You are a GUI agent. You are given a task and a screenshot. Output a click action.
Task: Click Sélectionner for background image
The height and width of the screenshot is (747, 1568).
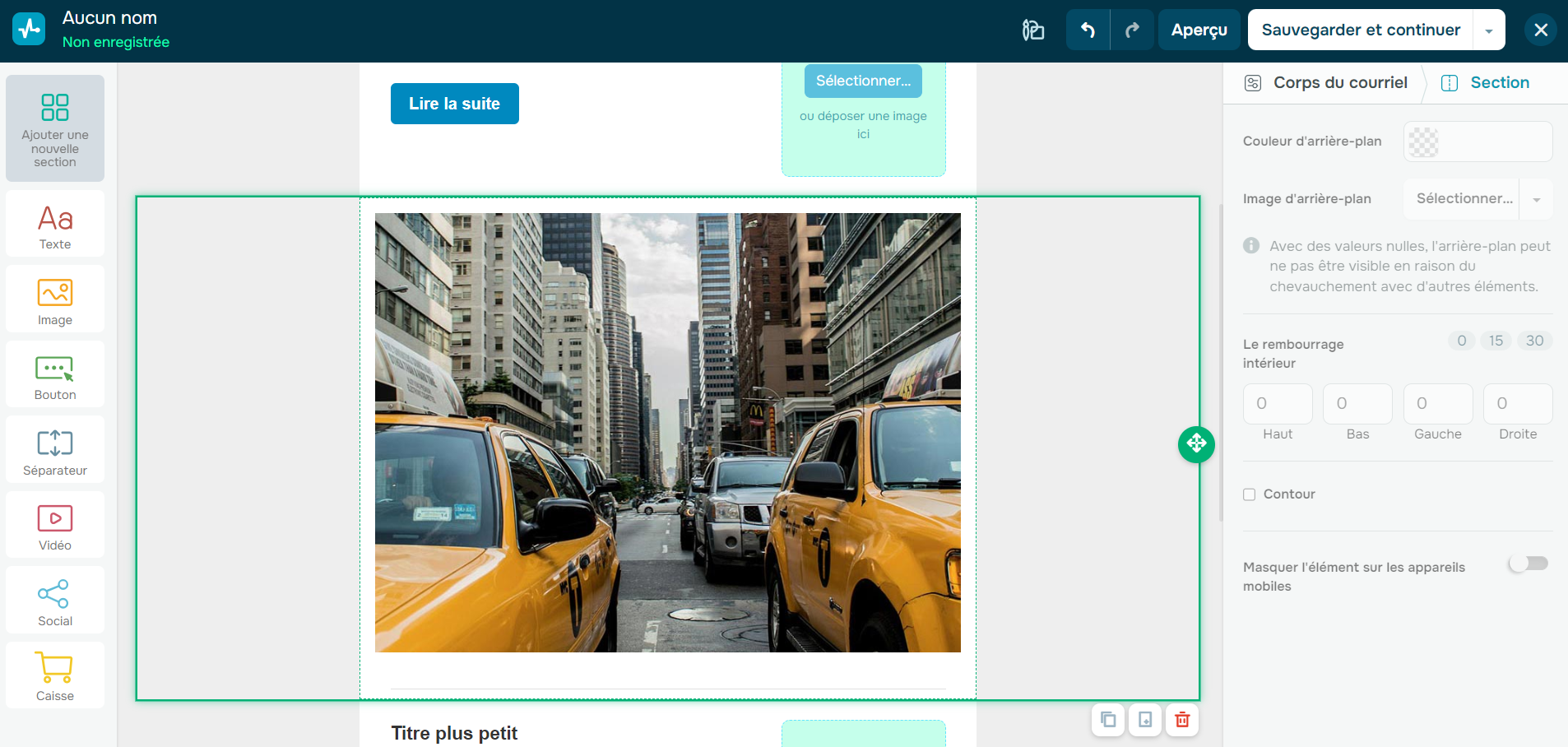pos(1462,199)
